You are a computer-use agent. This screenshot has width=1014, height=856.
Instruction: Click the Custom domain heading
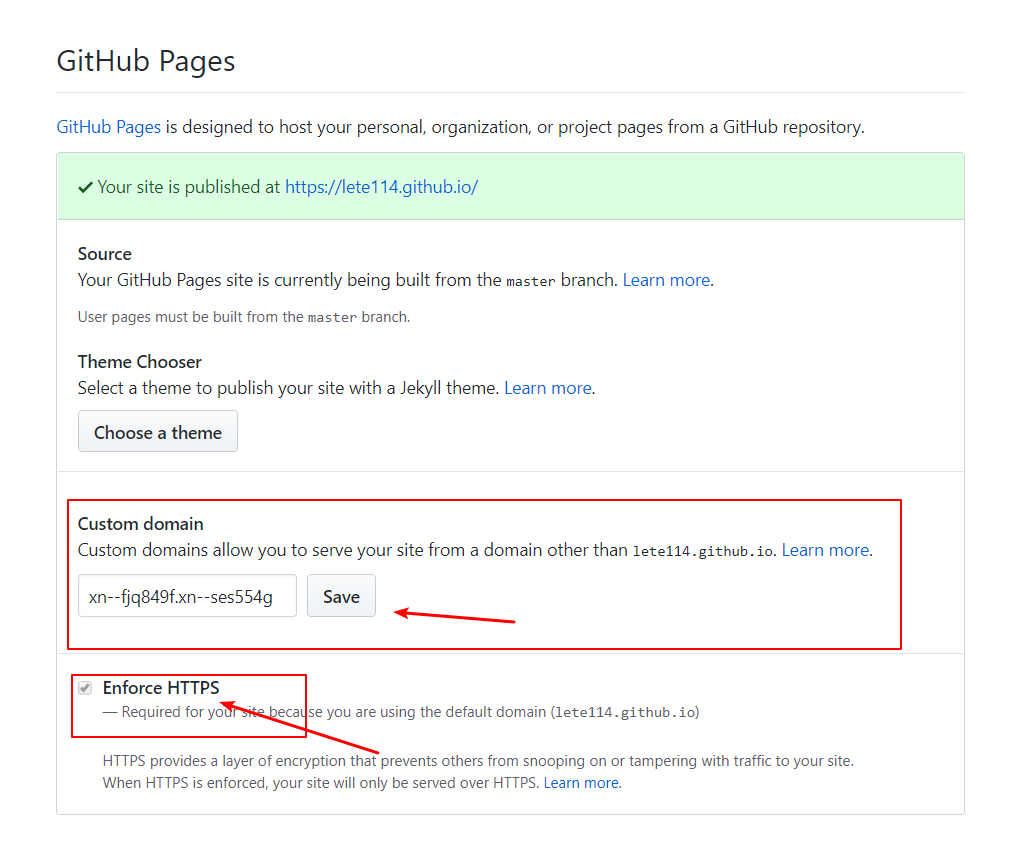point(141,524)
